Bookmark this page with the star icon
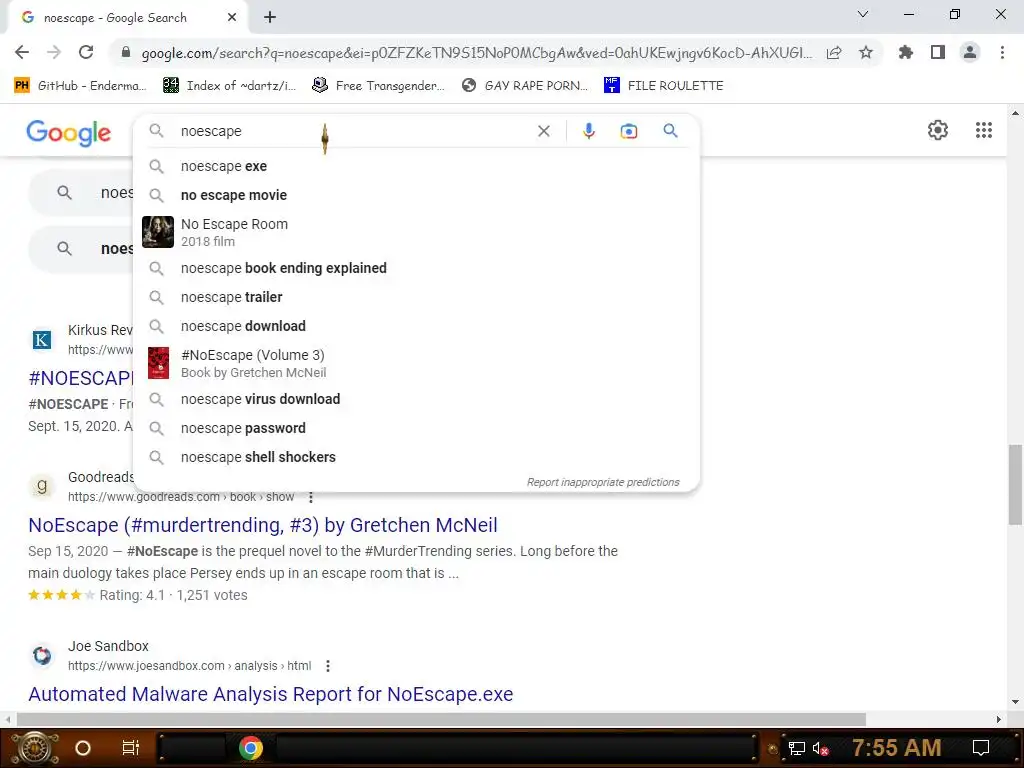This screenshot has height=768, width=1024. pyautogui.click(x=865, y=52)
